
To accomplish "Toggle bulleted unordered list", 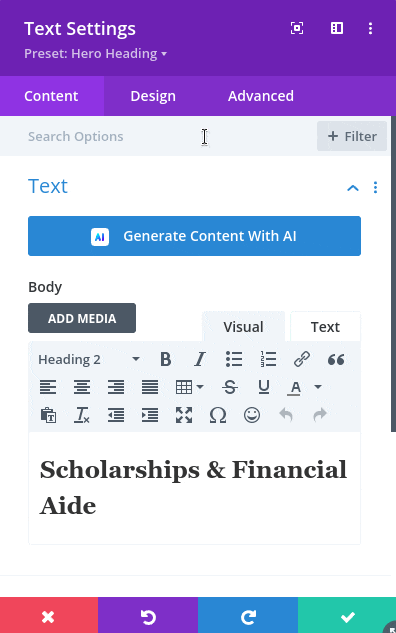I will [234, 359].
